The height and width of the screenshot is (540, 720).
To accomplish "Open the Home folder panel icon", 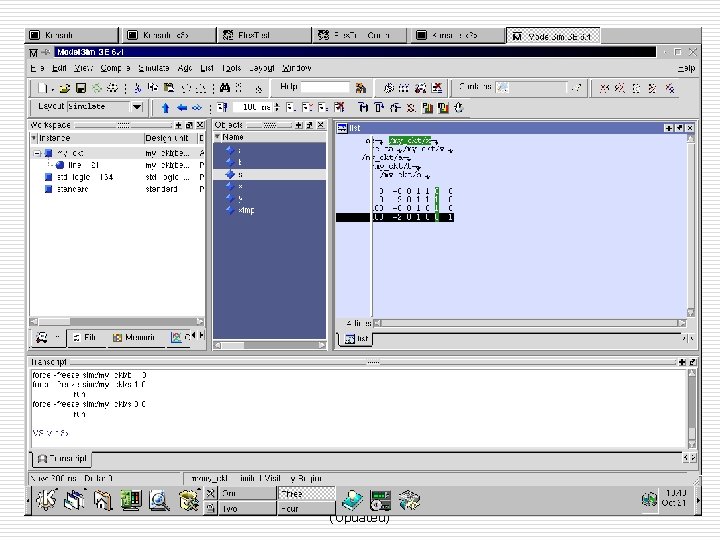I will pyautogui.click(x=103, y=500).
